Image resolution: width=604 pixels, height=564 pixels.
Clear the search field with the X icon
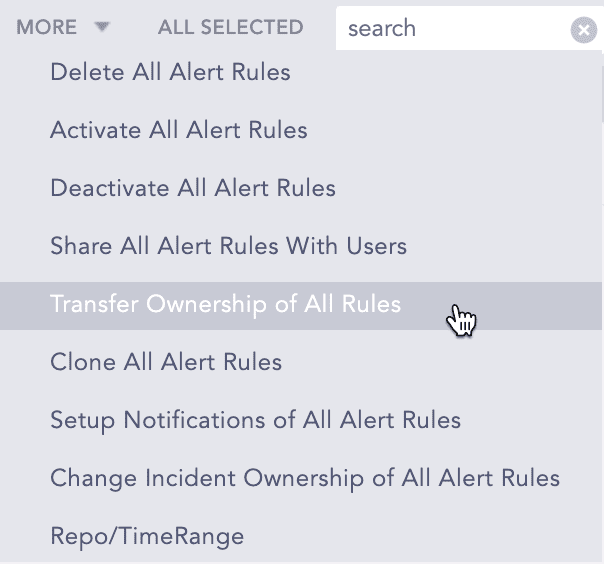[x=583, y=30]
